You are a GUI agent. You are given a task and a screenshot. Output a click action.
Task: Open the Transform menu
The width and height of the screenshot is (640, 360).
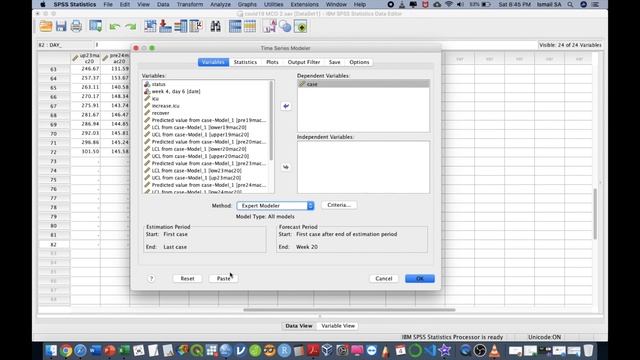click(x=189, y=4)
